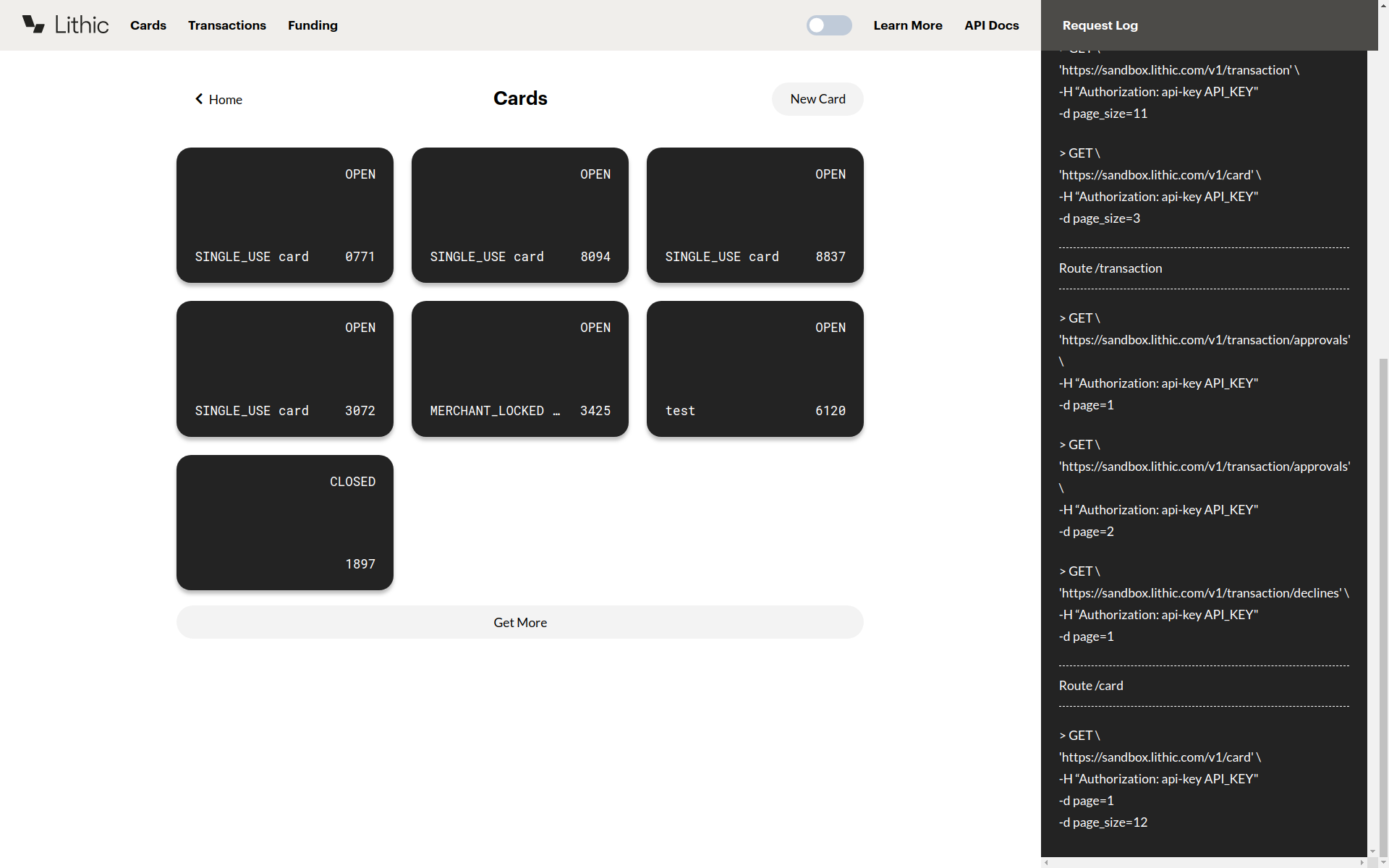This screenshot has width=1389, height=868.
Task: Select the CLOSED card ending 1897
Action: click(x=285, y=522)
